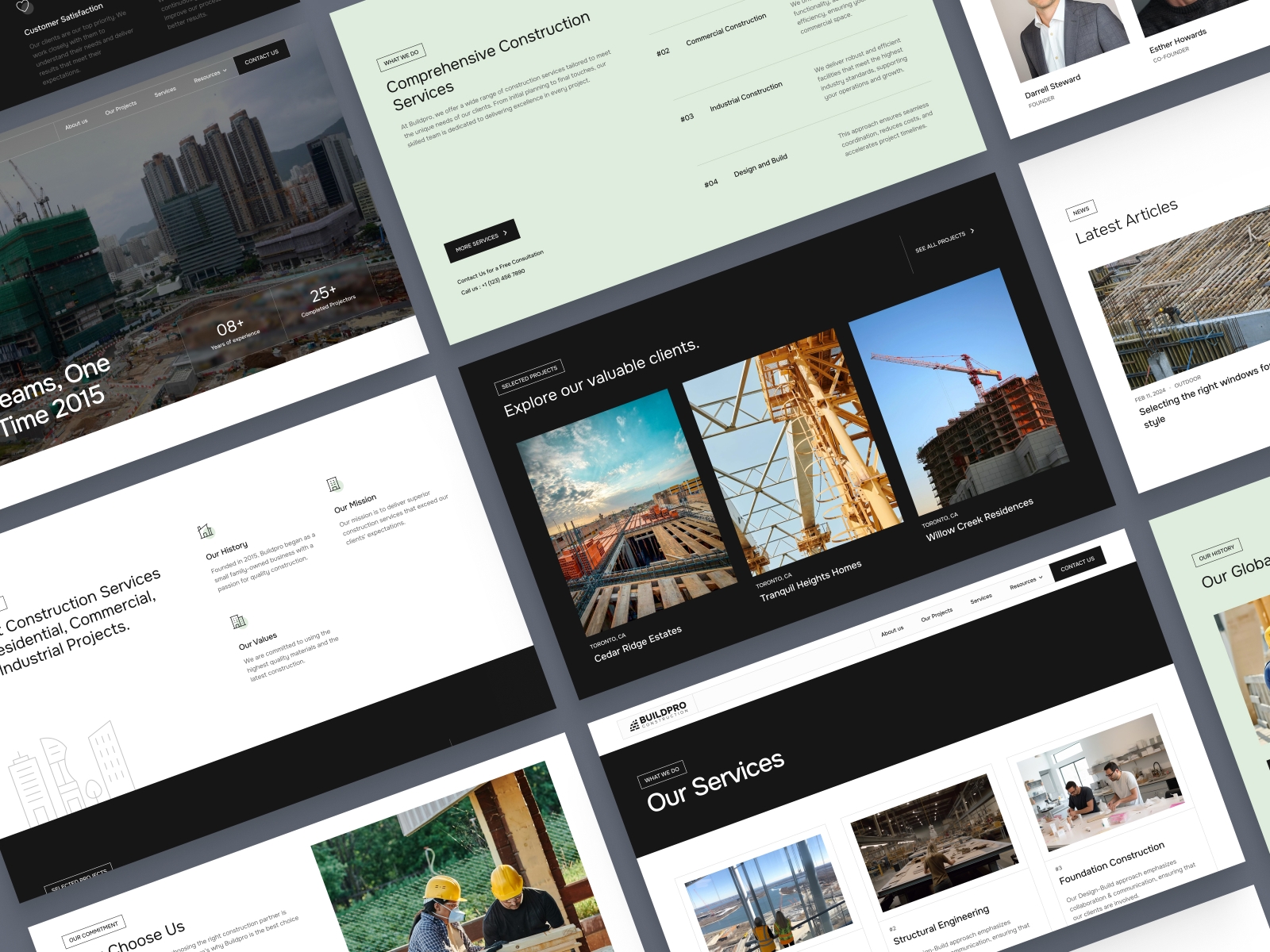The width and height of the screenshot is (1270, 952).
Task: Click the WHAT WE DO tag above Comprehensive Construction
Action: [x=401, y=57]
